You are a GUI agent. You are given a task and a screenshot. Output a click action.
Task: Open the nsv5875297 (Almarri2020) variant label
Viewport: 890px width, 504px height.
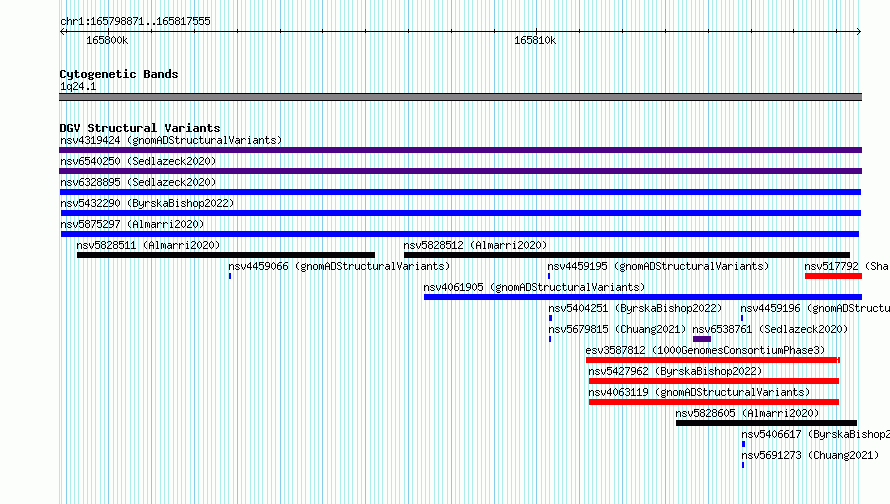click(132, 224)
